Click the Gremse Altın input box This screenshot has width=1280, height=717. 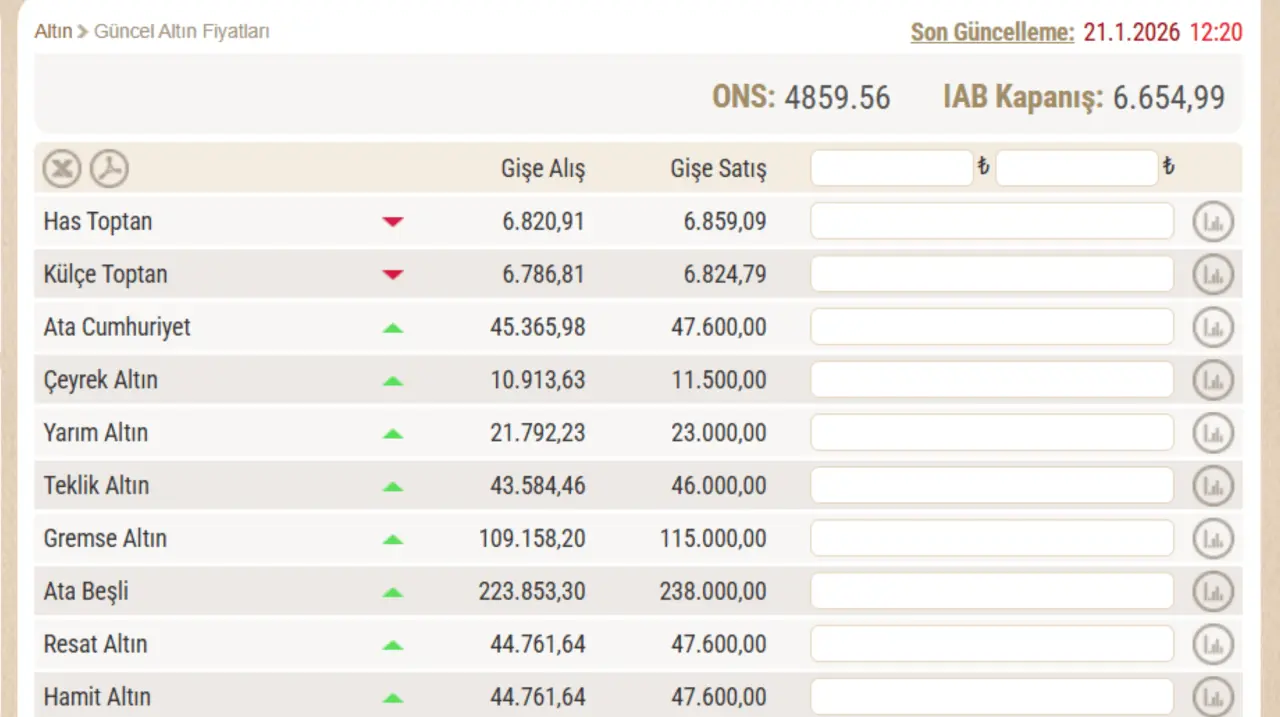tap(991, 538)
